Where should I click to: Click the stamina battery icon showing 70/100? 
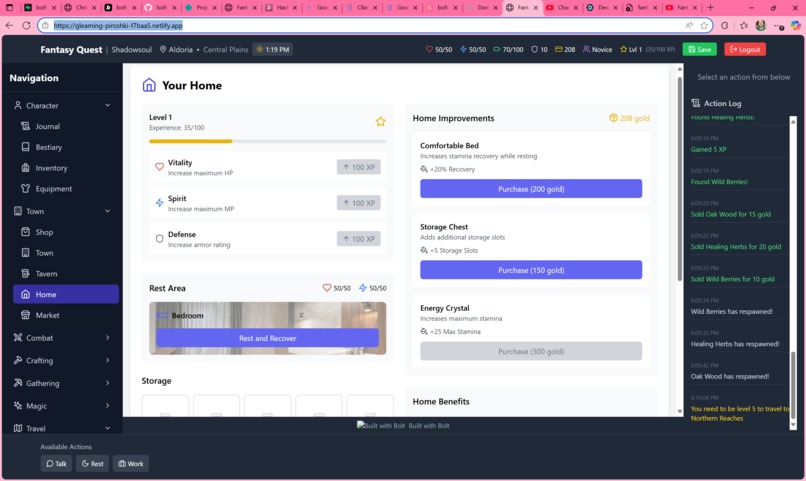[497, 49]
